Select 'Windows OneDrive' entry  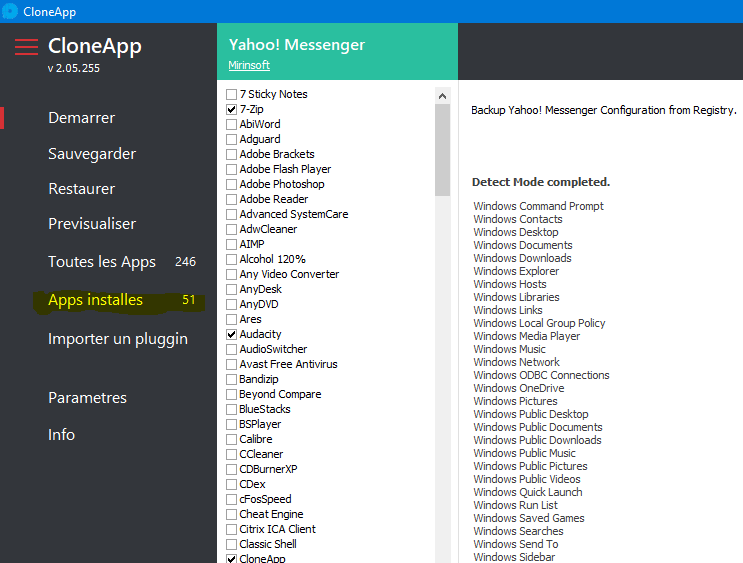click(x=518, y=388)
